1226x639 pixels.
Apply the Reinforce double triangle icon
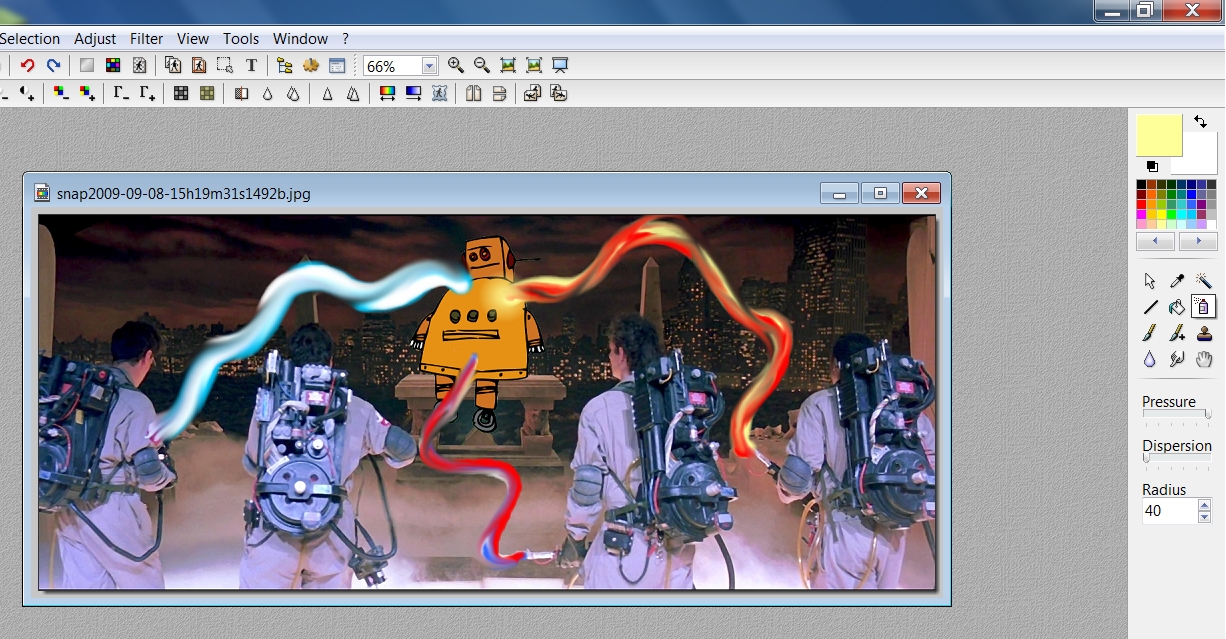(353, 93)
